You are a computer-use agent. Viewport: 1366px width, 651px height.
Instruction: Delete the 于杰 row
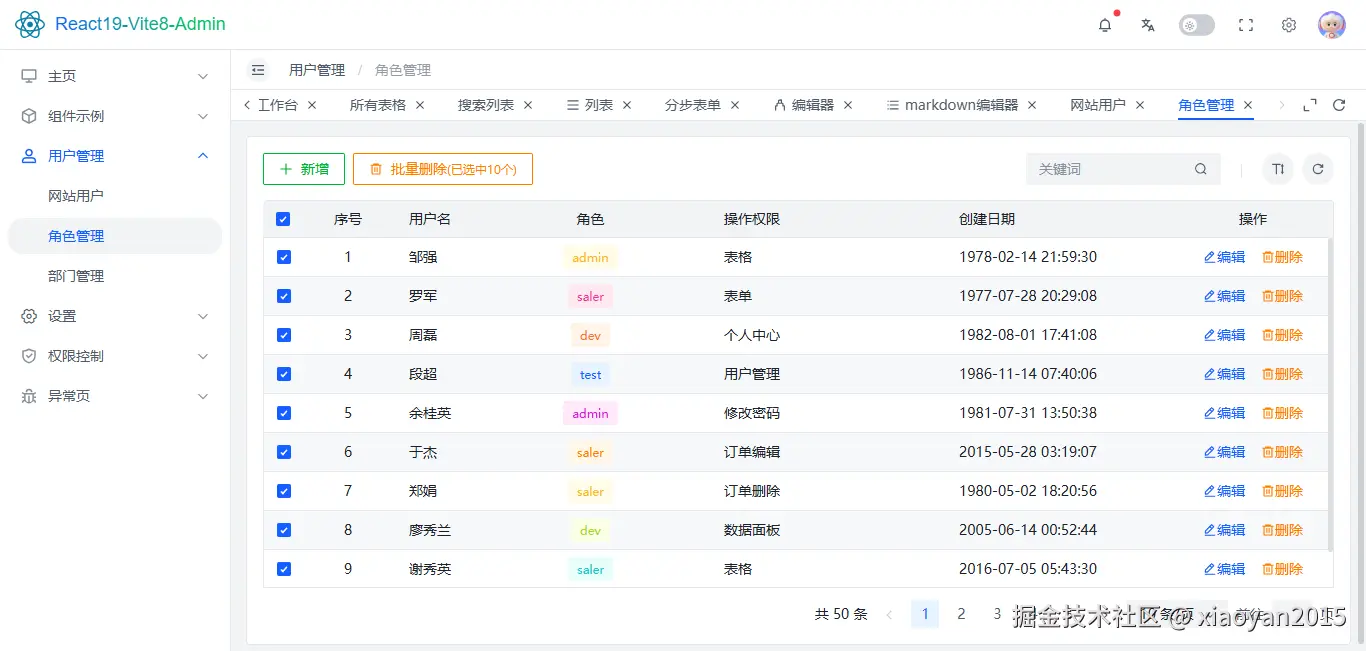(x=1283, y=452)
